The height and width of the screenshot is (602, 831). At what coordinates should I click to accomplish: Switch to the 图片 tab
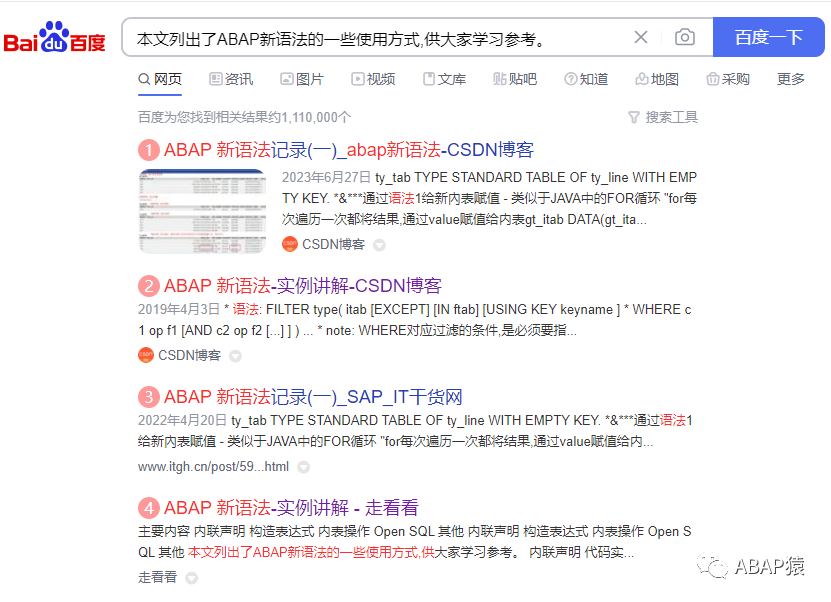[x=302, y=79]
